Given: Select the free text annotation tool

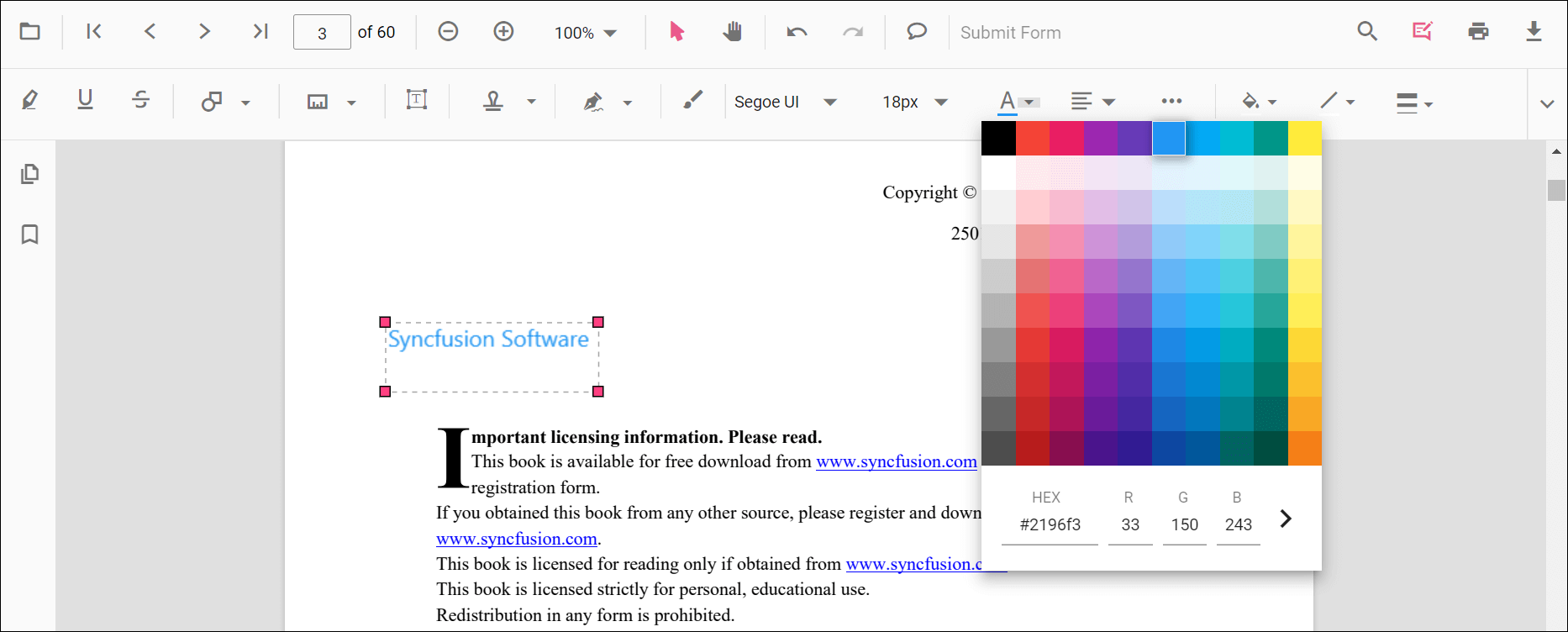Looking at the screenshot, I should [x=417, y=101].
